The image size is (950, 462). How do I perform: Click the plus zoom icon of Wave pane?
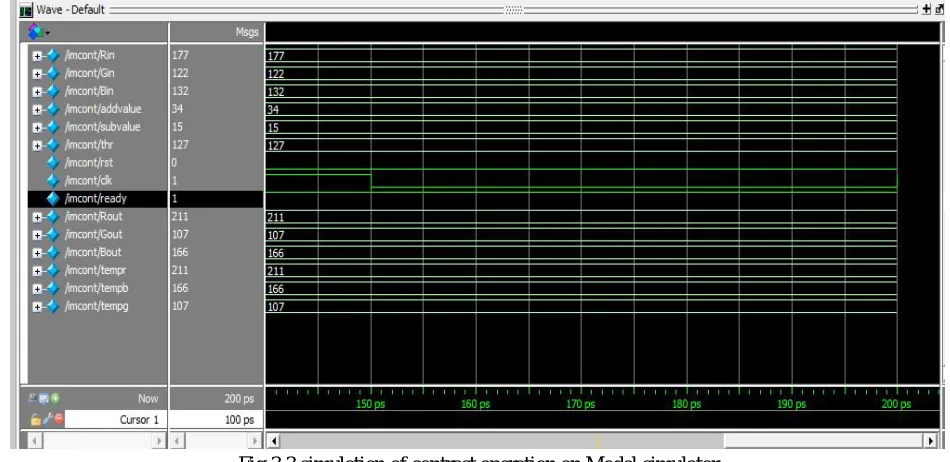(x=926, y=9)
